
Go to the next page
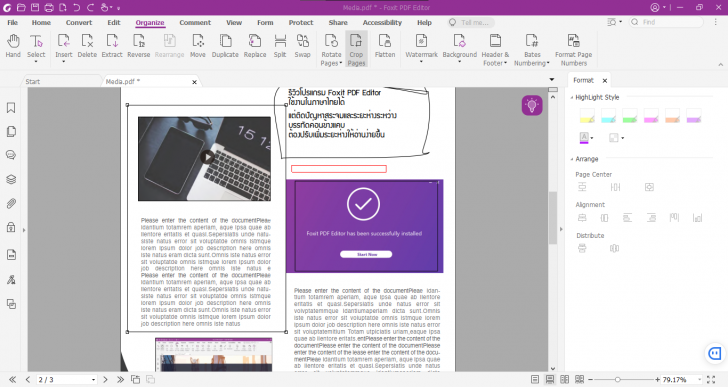(x=105, y=380)
